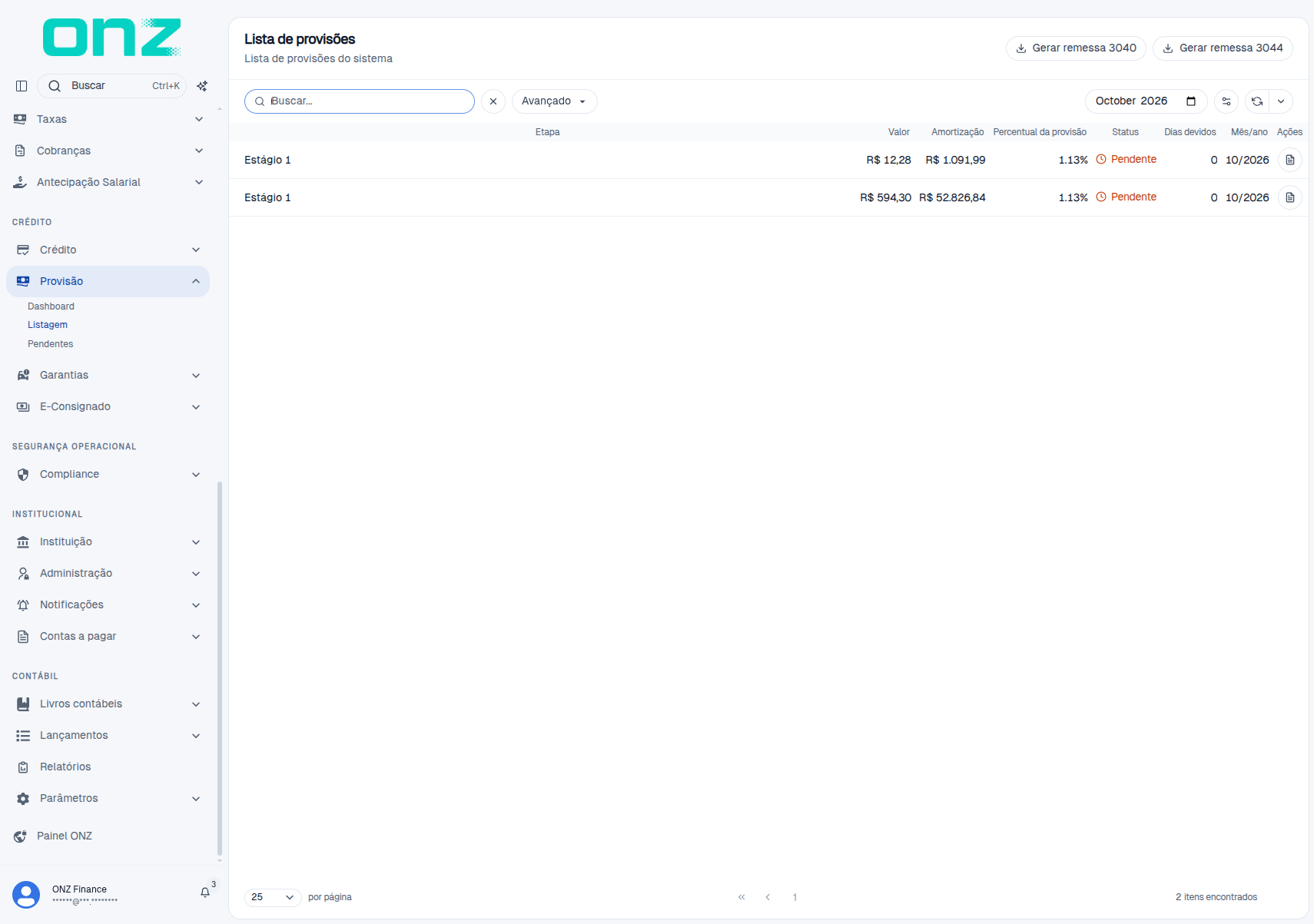Open filter settings sliders icon
This screenshot has width=1314, height=924.
(x=1226, y=101)
